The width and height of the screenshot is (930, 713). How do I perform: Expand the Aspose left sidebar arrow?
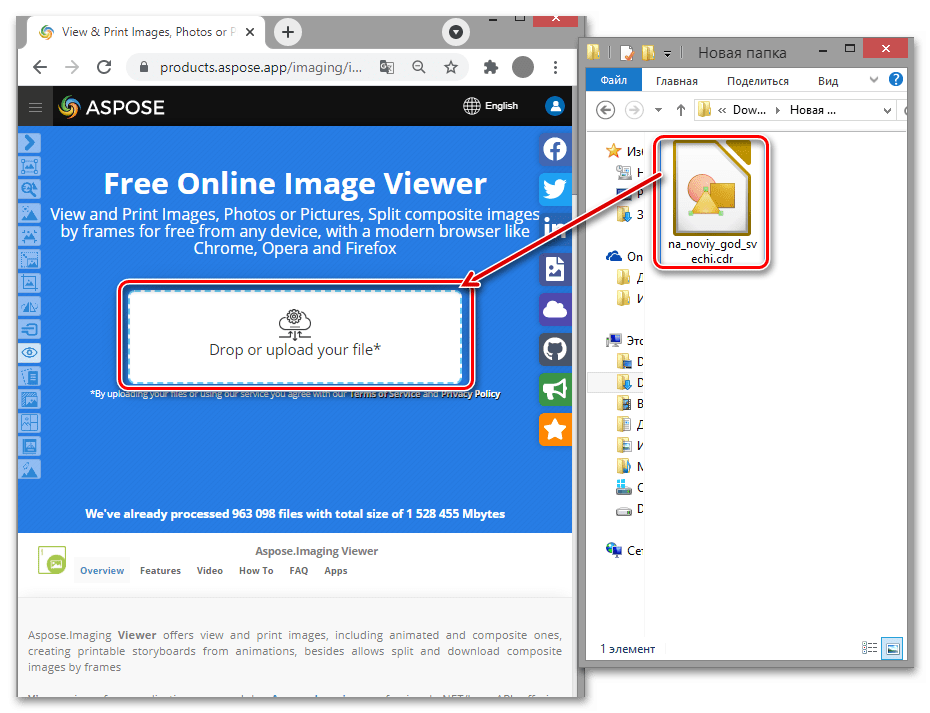point(30,143)
